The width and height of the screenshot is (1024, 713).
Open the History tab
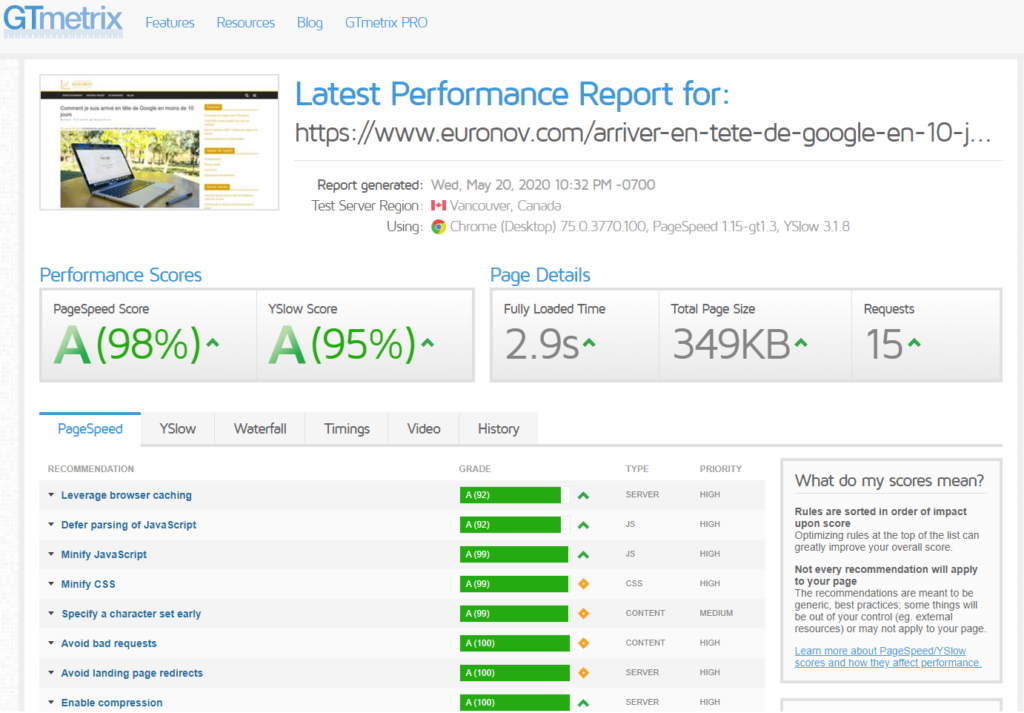498,429
